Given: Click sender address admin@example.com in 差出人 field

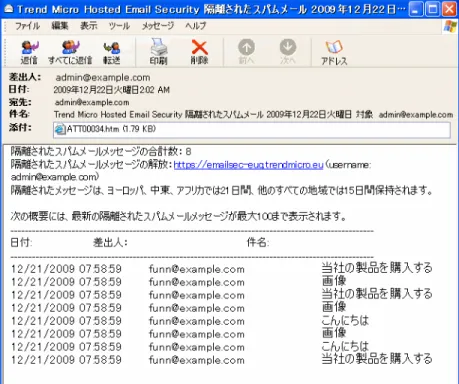Looking at the screenshot, I should click(103, 78).
